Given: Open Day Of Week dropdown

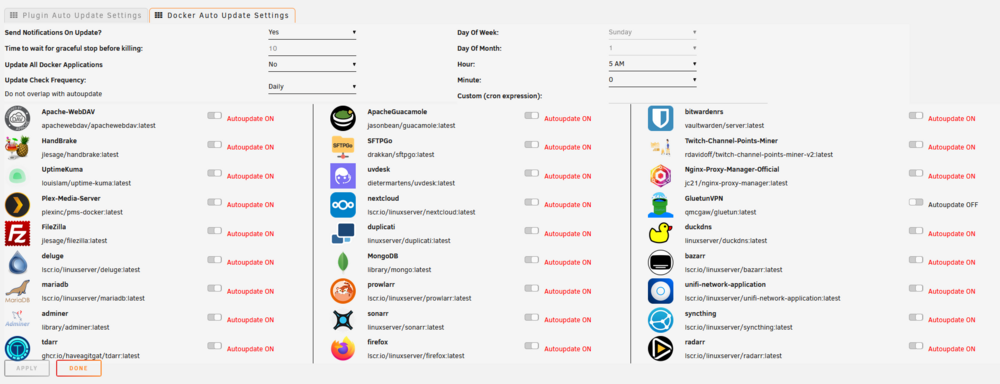Looking at the screenshot, I should 652,32.
